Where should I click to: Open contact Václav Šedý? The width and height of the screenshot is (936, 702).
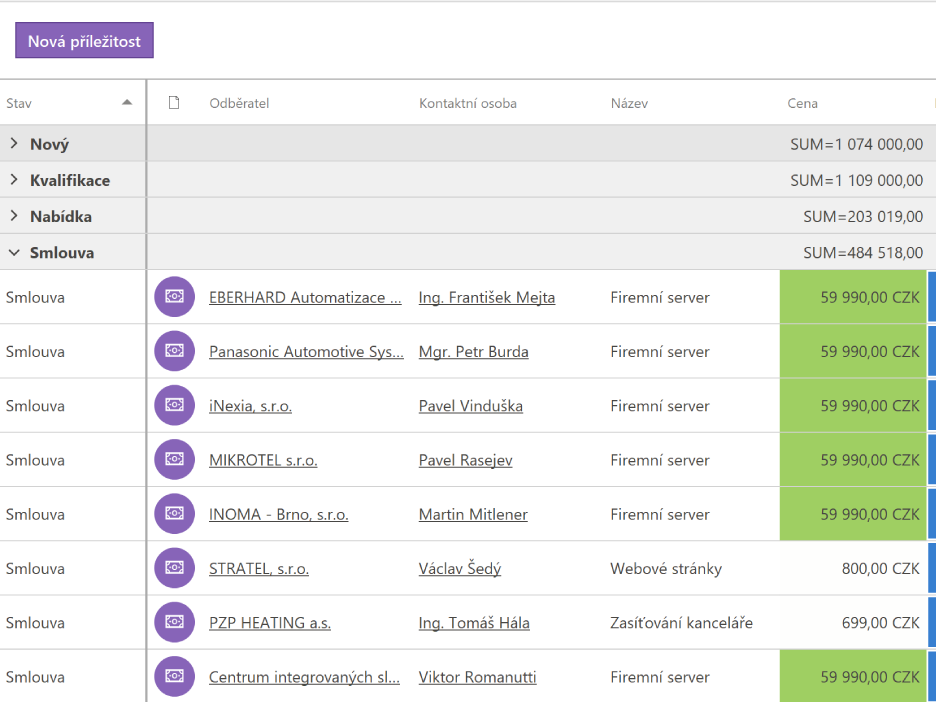[x=460, y=569]
